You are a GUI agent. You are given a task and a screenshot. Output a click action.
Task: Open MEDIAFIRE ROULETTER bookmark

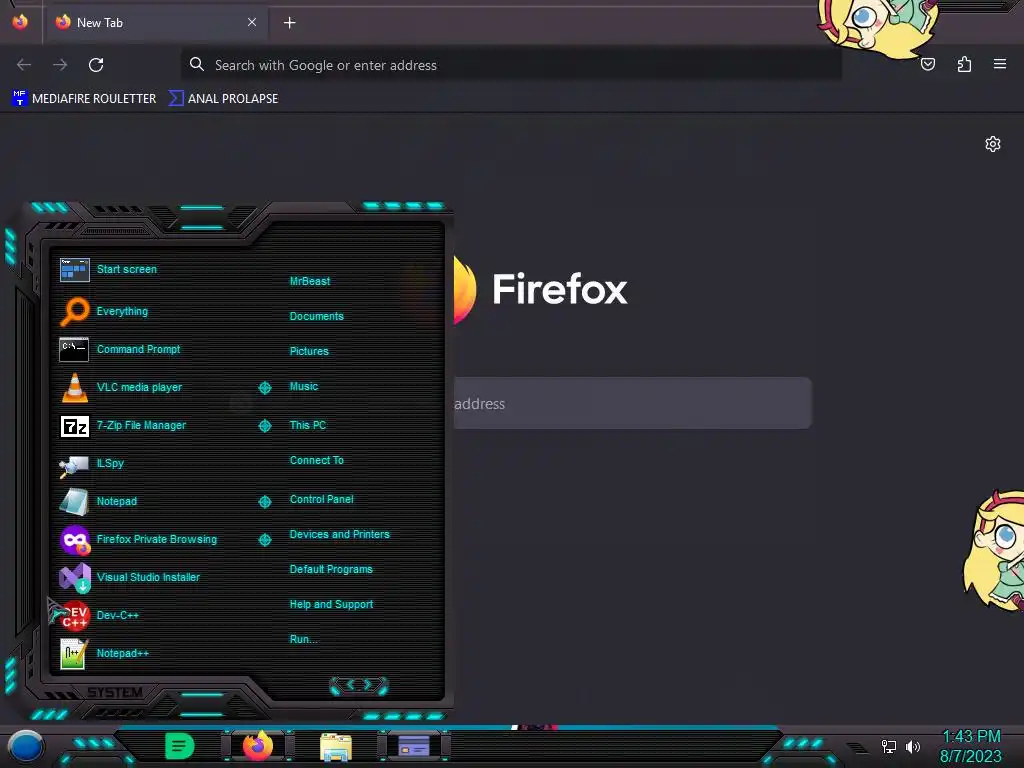pos(84,99)
